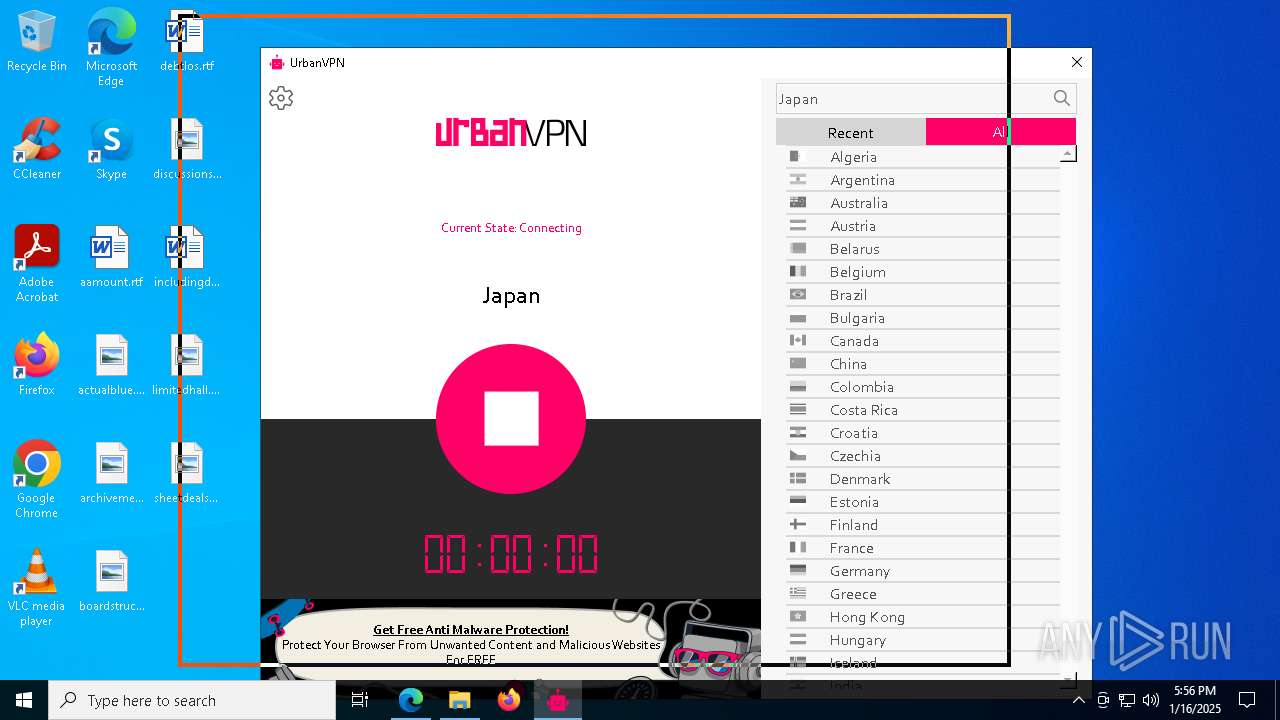The width and height of the screenshot is (1280, 720).
Task: Choose Croatia location
Action: (x=923, y=433)
